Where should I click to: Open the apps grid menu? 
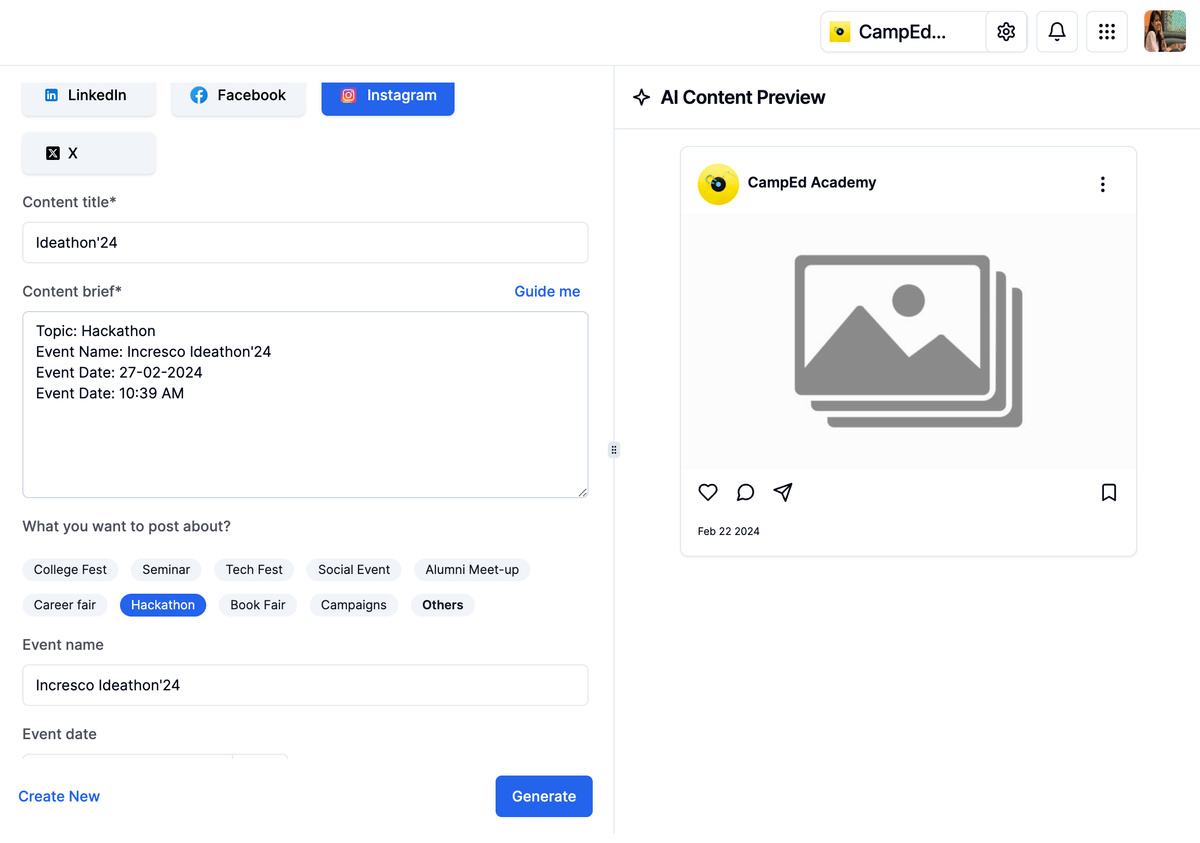tap(1106, 32)
